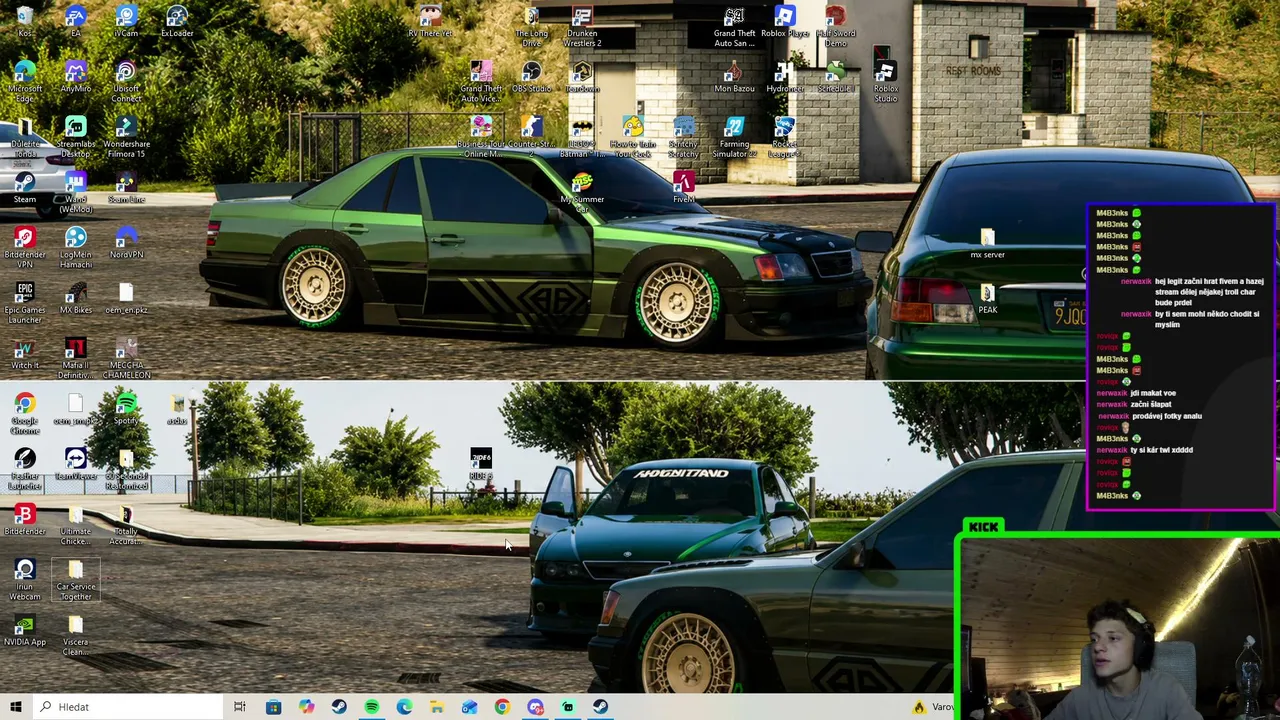
Task: Launch My Summer Car shortcut
Action: [x=582, y=192]
